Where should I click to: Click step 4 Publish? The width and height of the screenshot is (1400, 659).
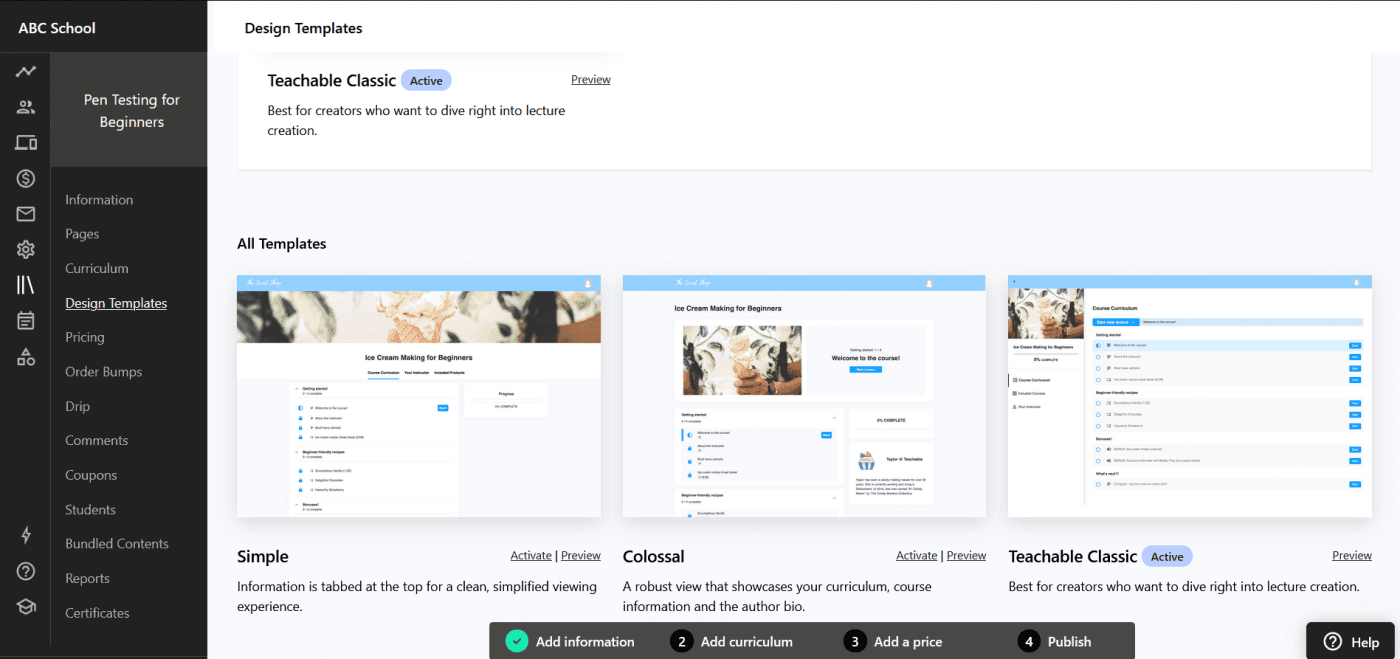click(1055, 641)
